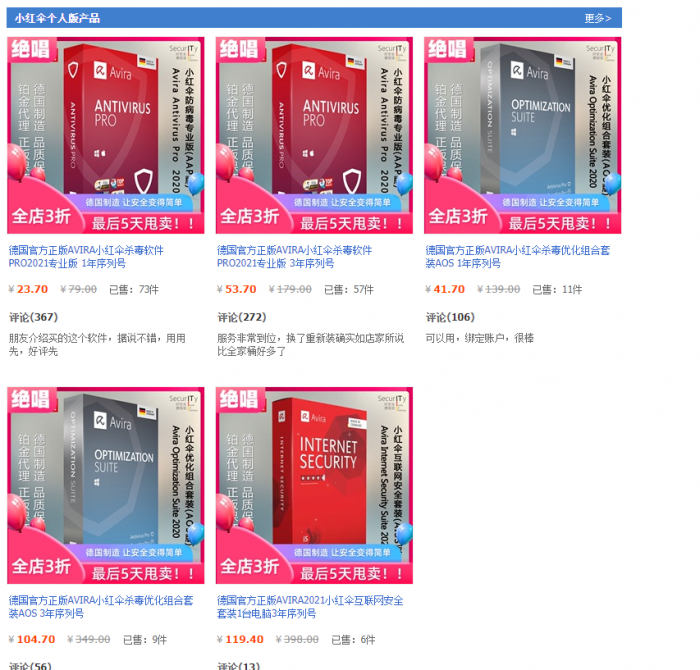Click the ¥104.70 price
This screenshot has width=700, height=670.
[32, 639]
